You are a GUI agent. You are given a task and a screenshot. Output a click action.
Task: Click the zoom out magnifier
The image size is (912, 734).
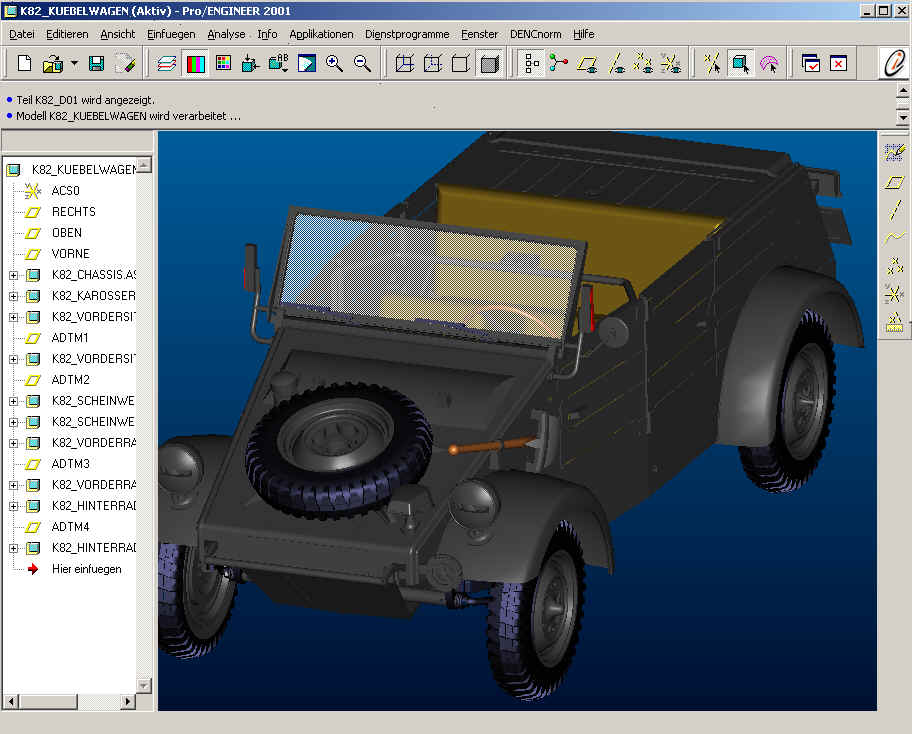[362, 63]
